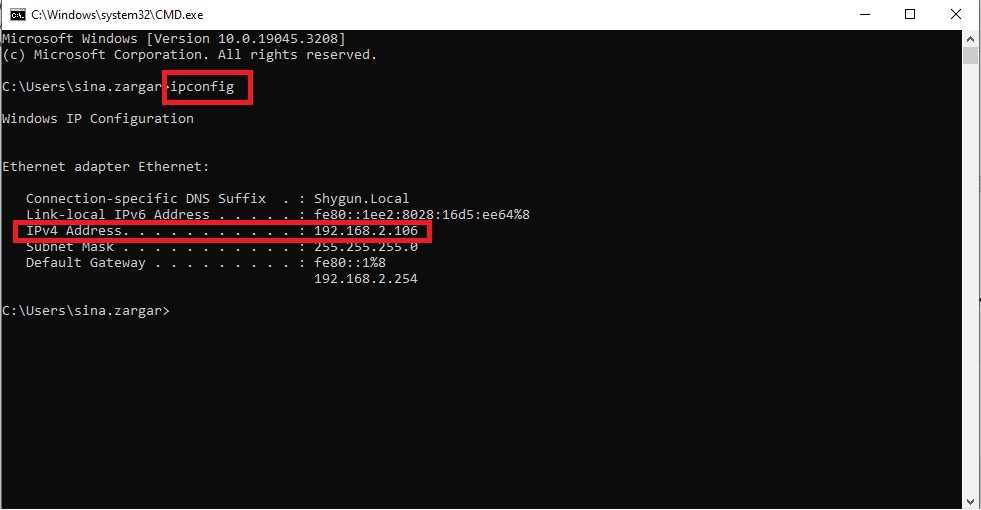Click the scrollbar down arrow
This screenshot has width=981, height=510.
coord(970,501)
